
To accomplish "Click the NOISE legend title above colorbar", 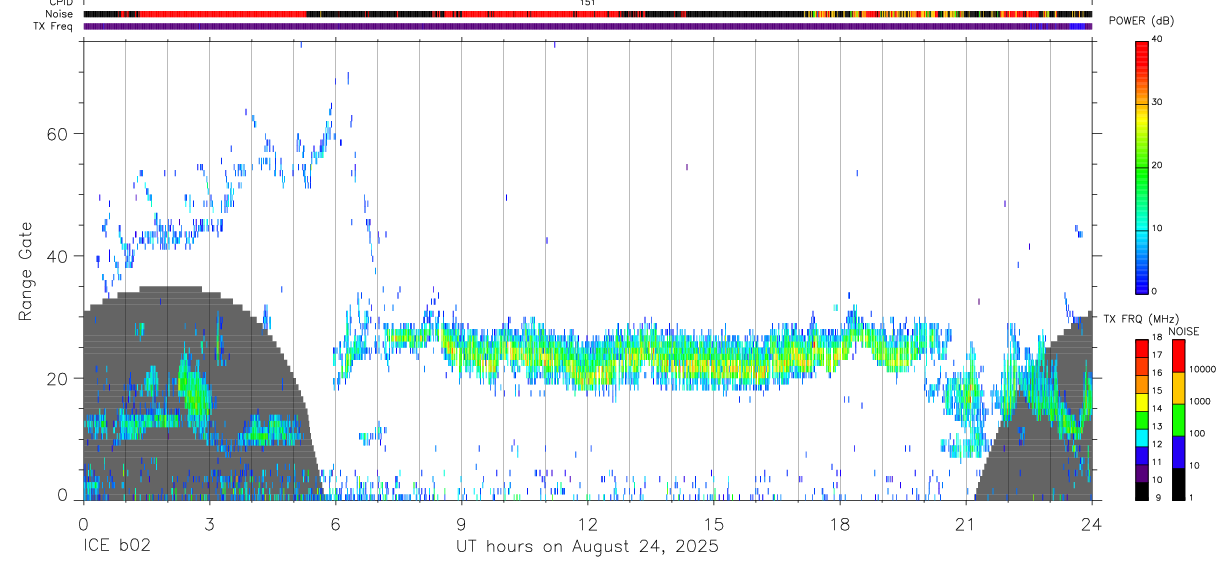I will 1183,331.
